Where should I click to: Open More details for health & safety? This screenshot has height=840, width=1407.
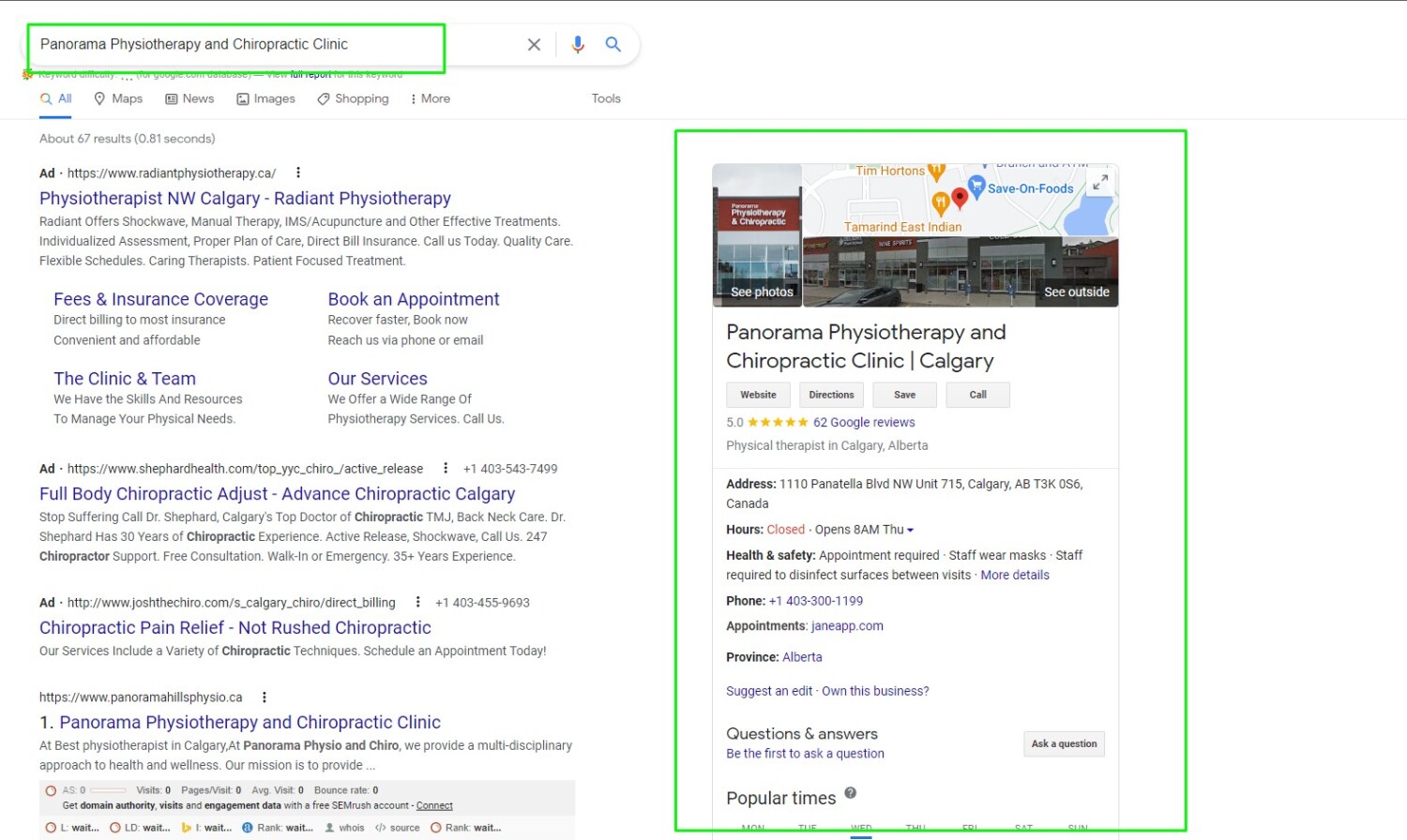click(1015, 575)
